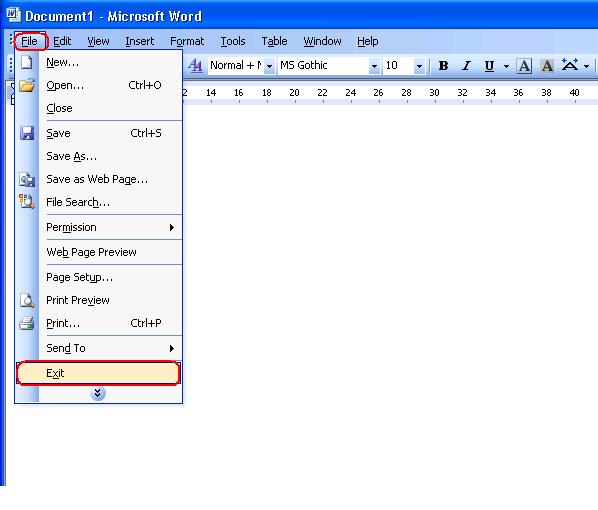Open the Insert menu
This screenshot has height=510, width=598.
coord(140,41)
